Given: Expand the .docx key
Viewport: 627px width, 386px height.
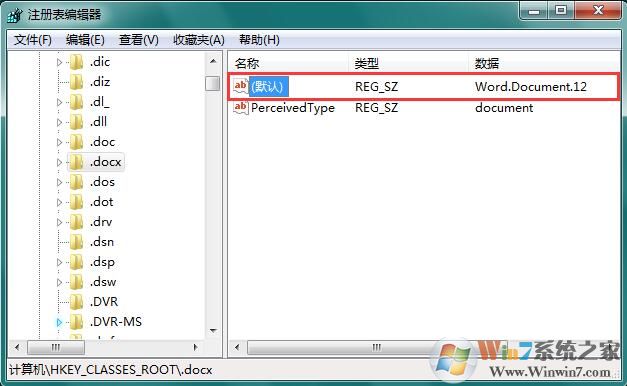Looking at the screenshot, I should (59, 162).
